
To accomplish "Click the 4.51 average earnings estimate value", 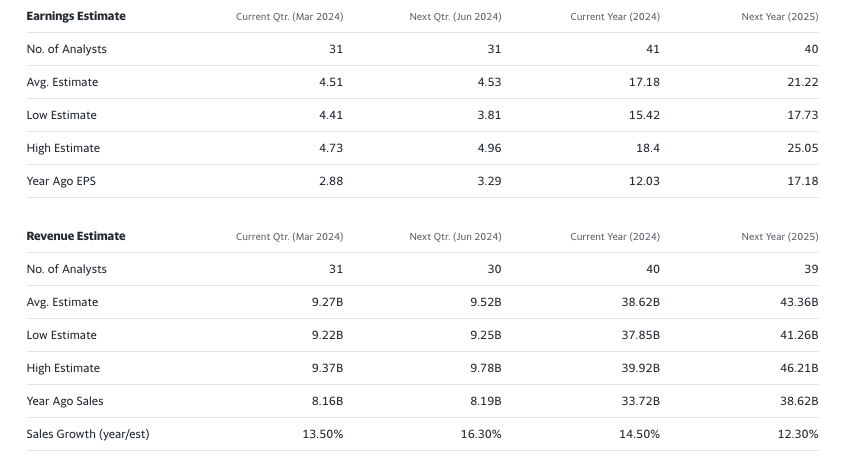I will point(331,82).
